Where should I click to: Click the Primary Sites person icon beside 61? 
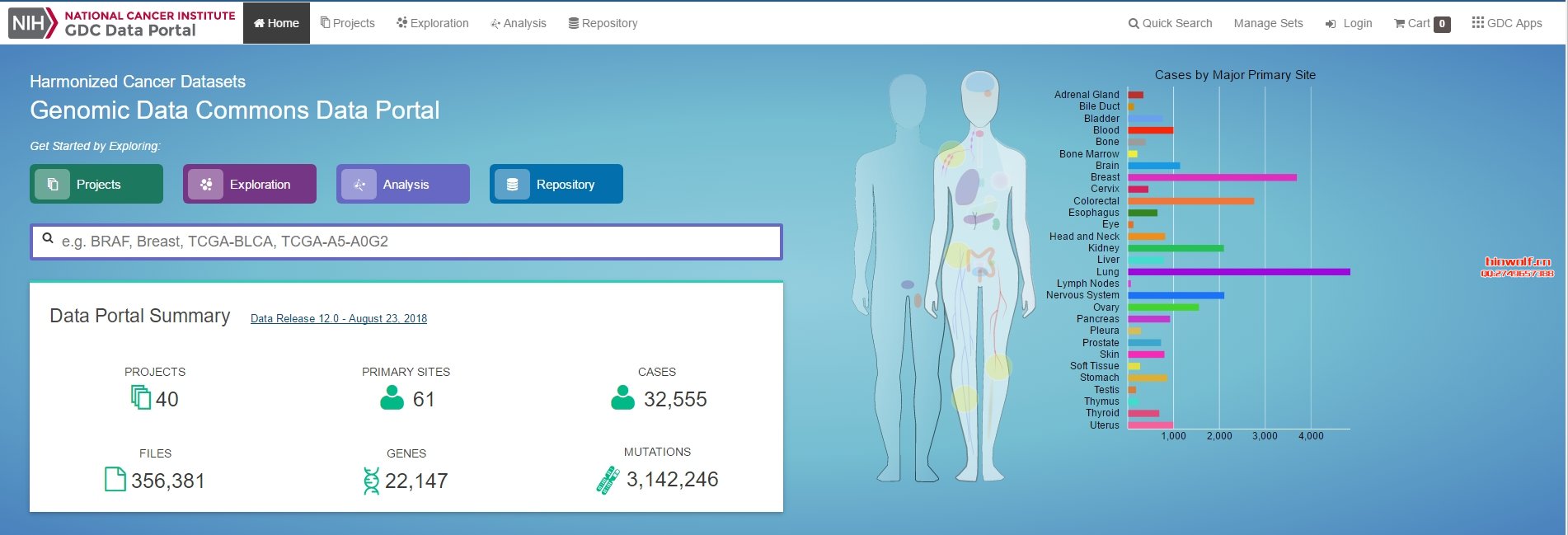(x=392, y=398)
